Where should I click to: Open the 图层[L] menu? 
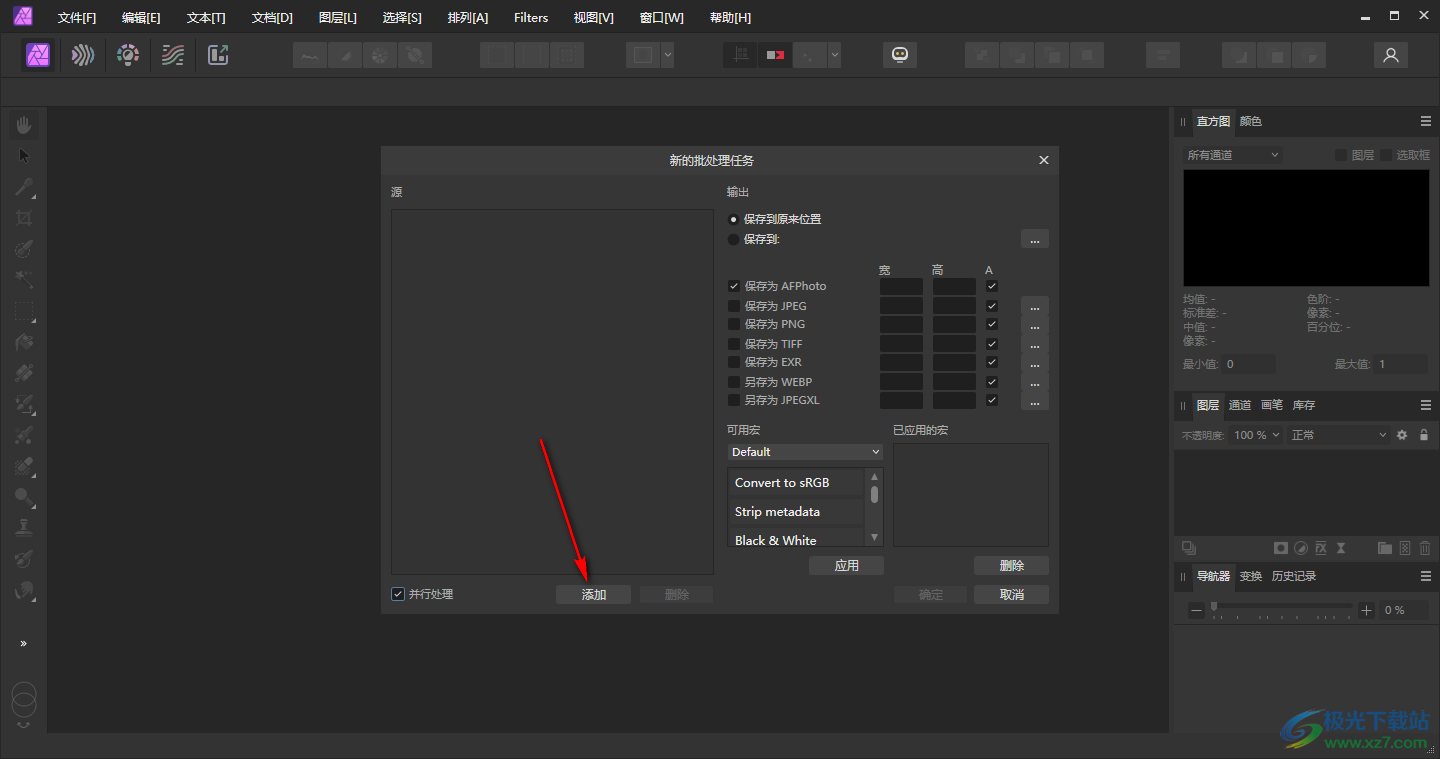point(337,18)
